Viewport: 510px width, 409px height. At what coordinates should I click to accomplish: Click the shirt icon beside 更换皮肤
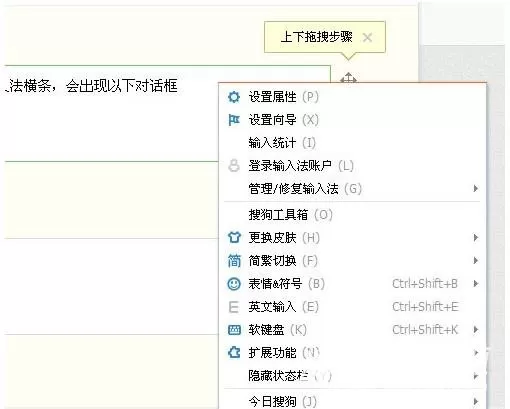point(234,238)
